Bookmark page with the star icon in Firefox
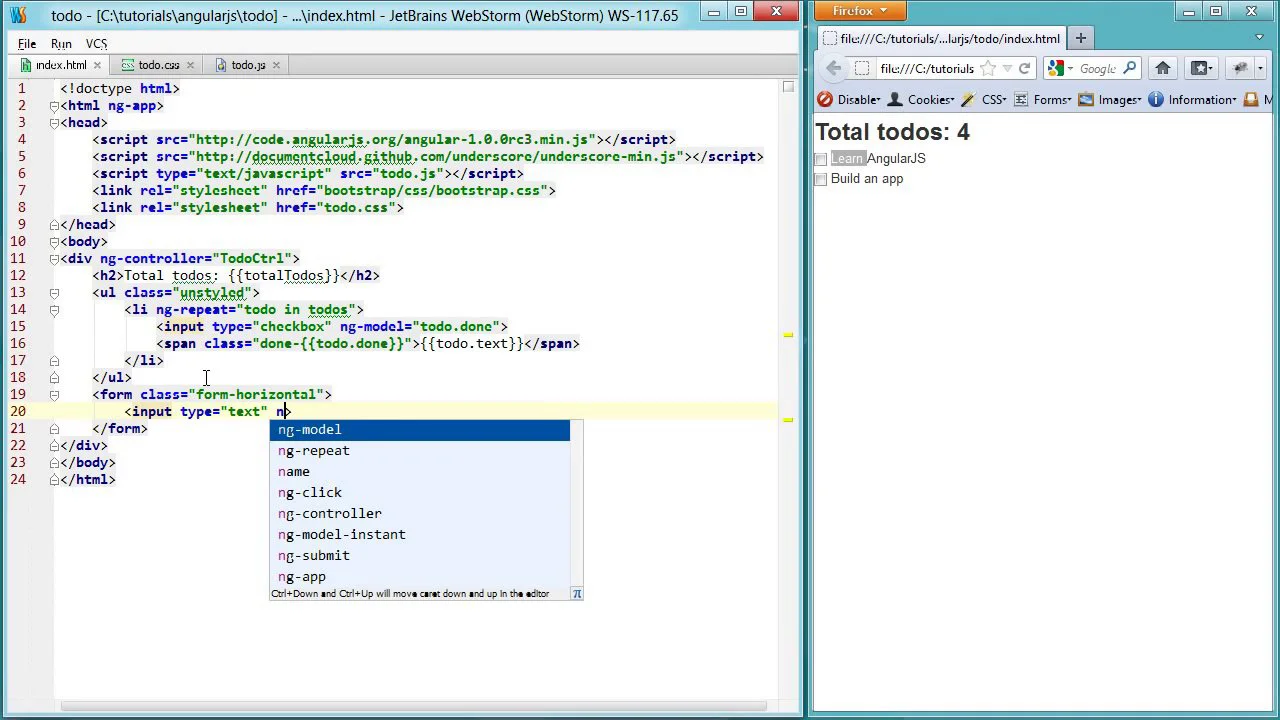This screenshot has width=1280, height=720. coord(988,68)
